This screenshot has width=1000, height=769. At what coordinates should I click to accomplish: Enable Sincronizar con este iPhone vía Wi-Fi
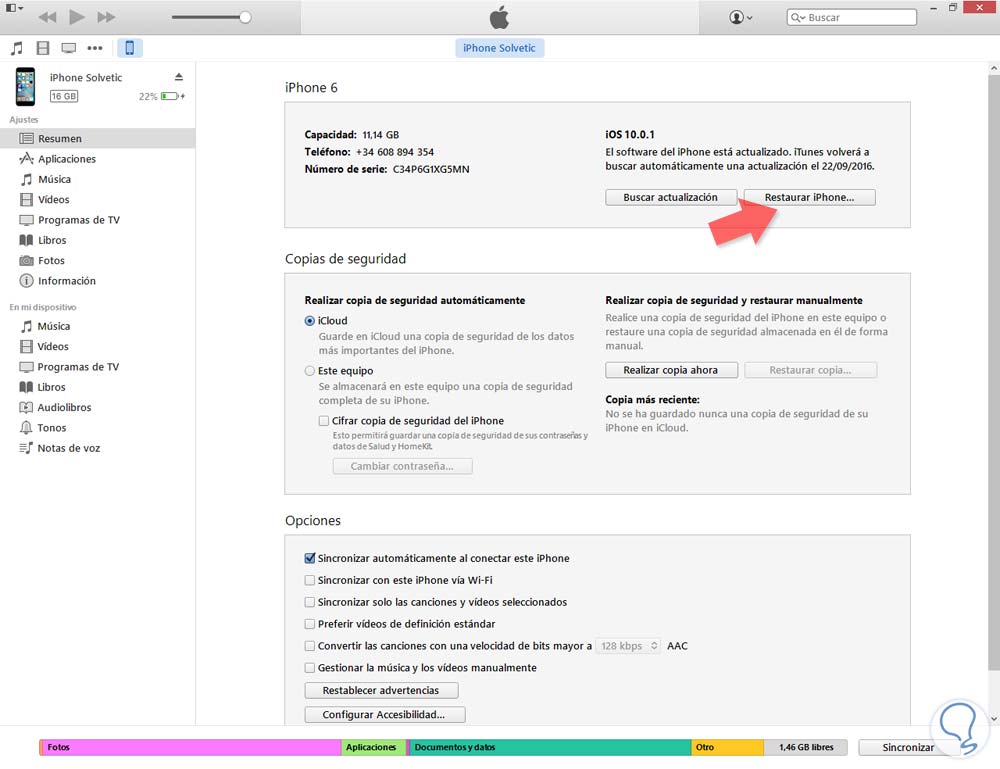[309, 580]
